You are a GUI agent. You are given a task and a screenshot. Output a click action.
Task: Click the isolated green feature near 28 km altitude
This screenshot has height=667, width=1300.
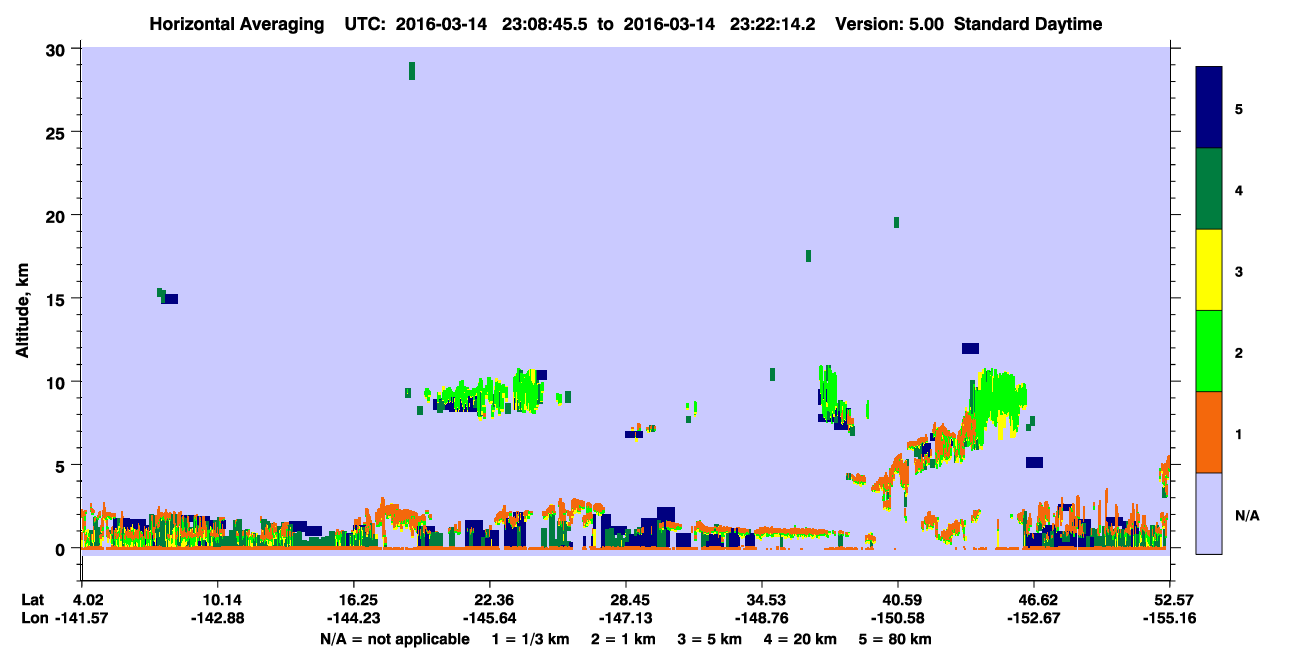click(412, 70)
